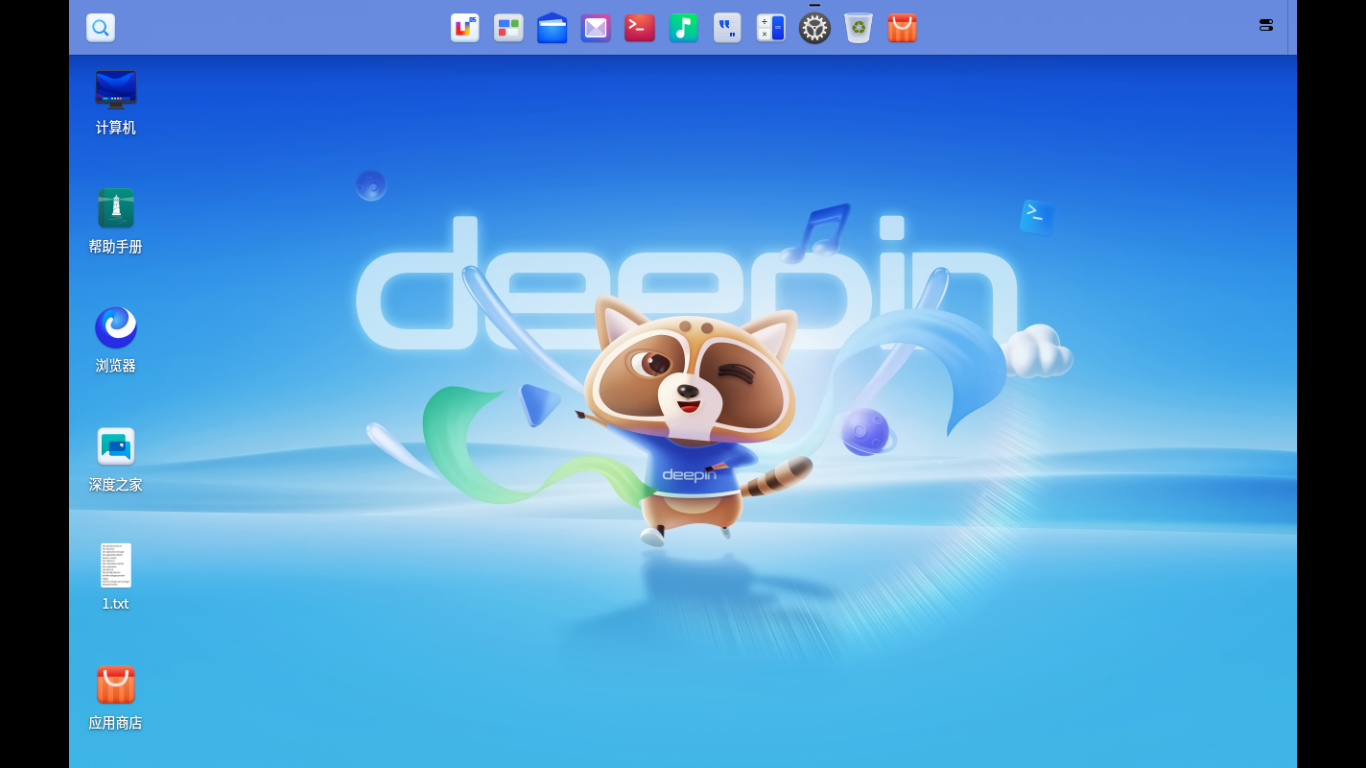
Task: Select the 计算机 desktop icon
Action: tap(116, 102)
